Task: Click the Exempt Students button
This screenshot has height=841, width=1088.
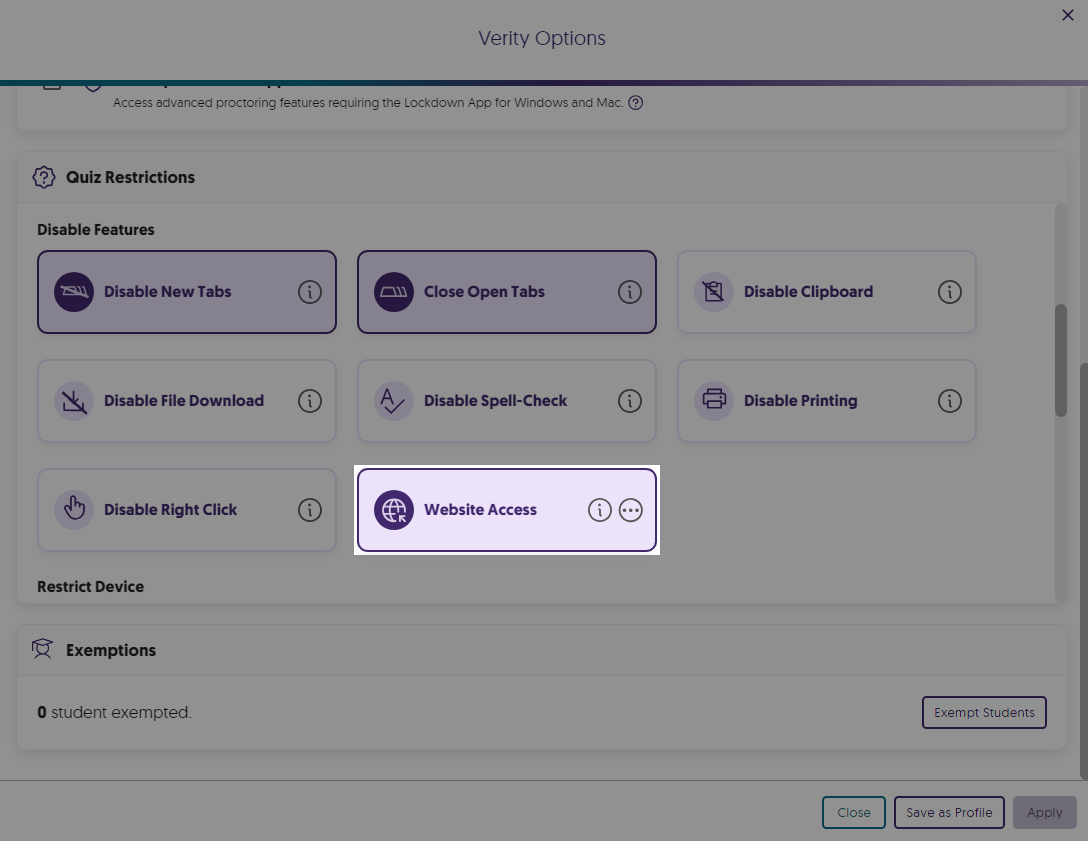Action: click(983, 713)
